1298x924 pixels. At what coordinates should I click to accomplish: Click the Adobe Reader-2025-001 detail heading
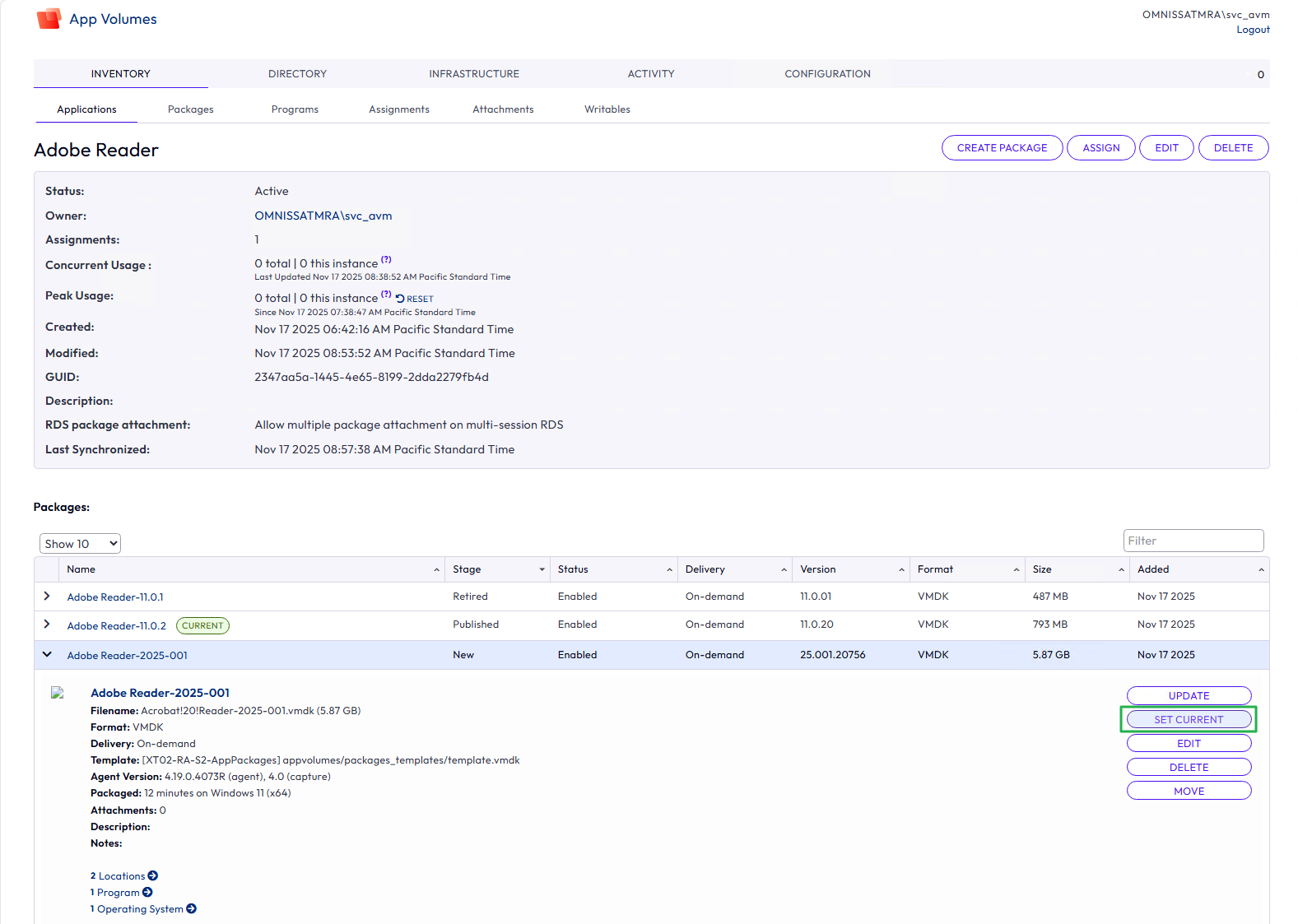click(x=160, y=693)
